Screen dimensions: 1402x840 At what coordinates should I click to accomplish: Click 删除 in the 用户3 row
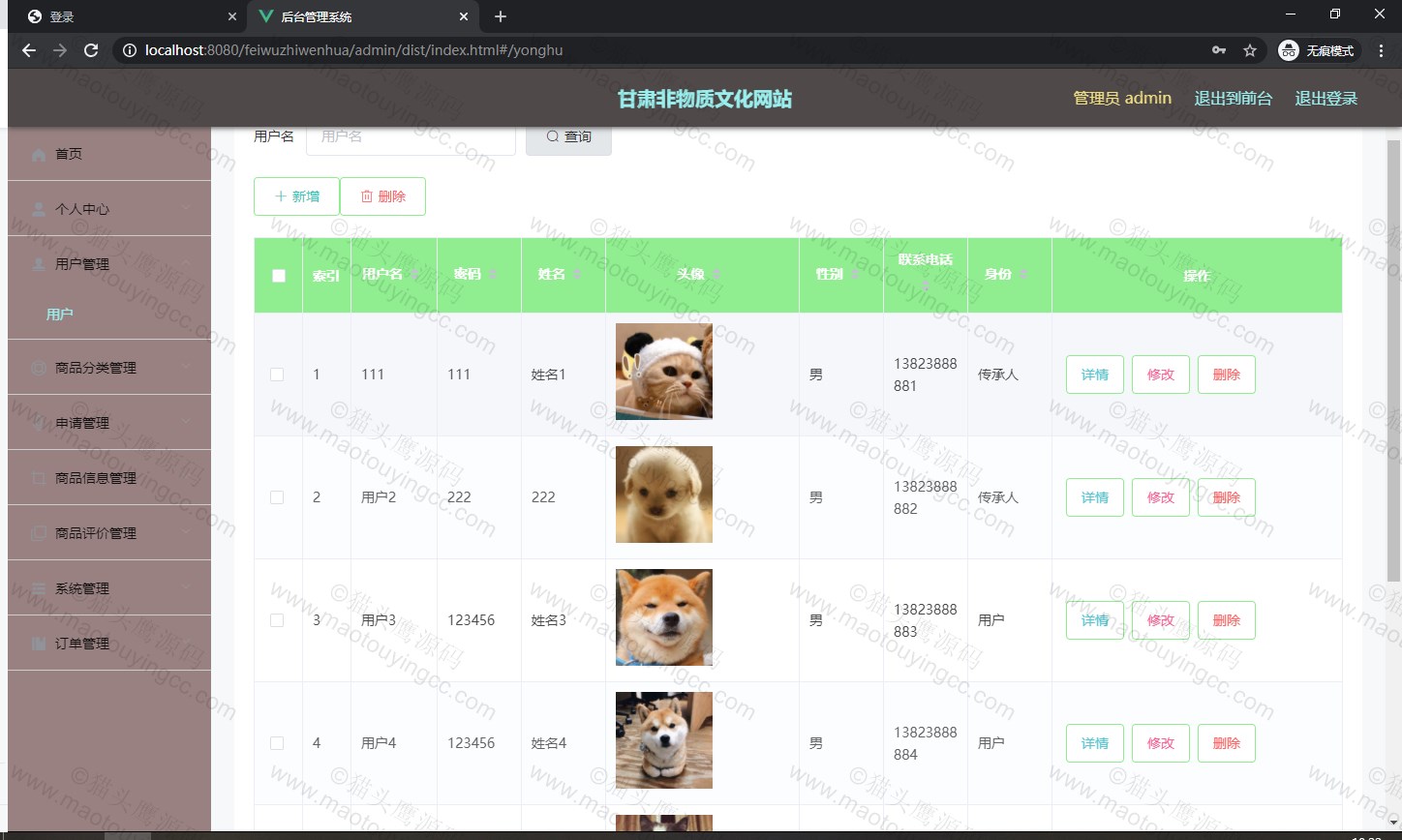coord(1227,620)
